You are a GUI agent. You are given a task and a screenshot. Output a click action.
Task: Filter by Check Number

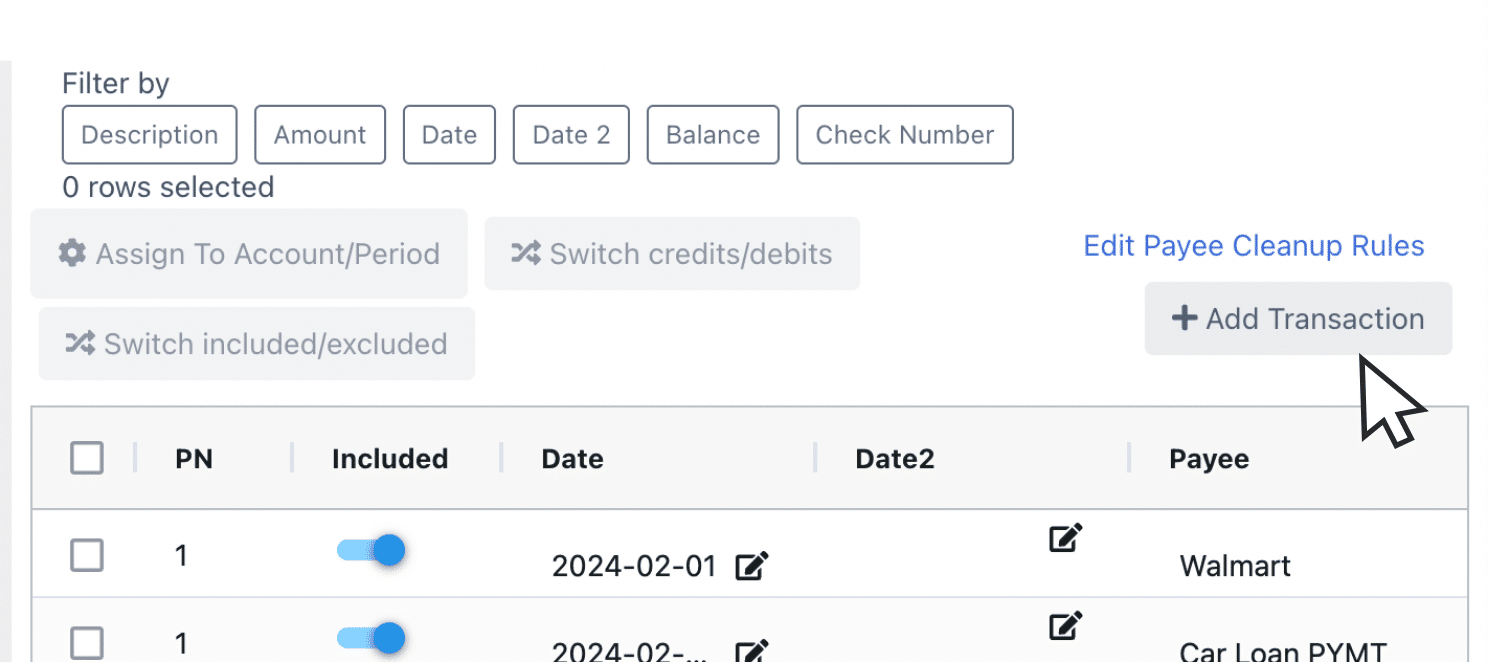[904, 134]
